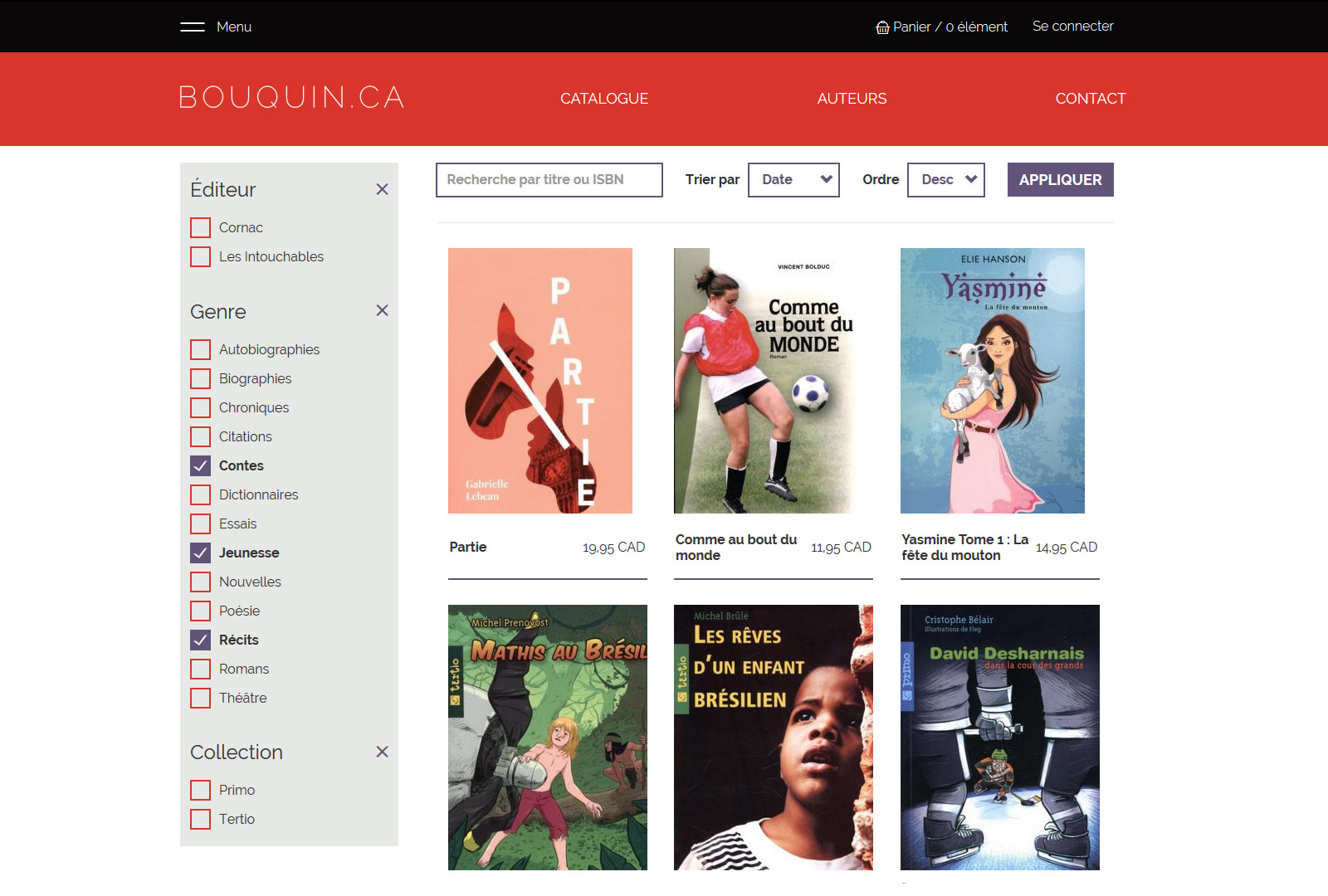The width and height of the screenshot is (1328, 896).
Task: Check the Cornac publisher checkbox
Action: (x=200, y=227)
